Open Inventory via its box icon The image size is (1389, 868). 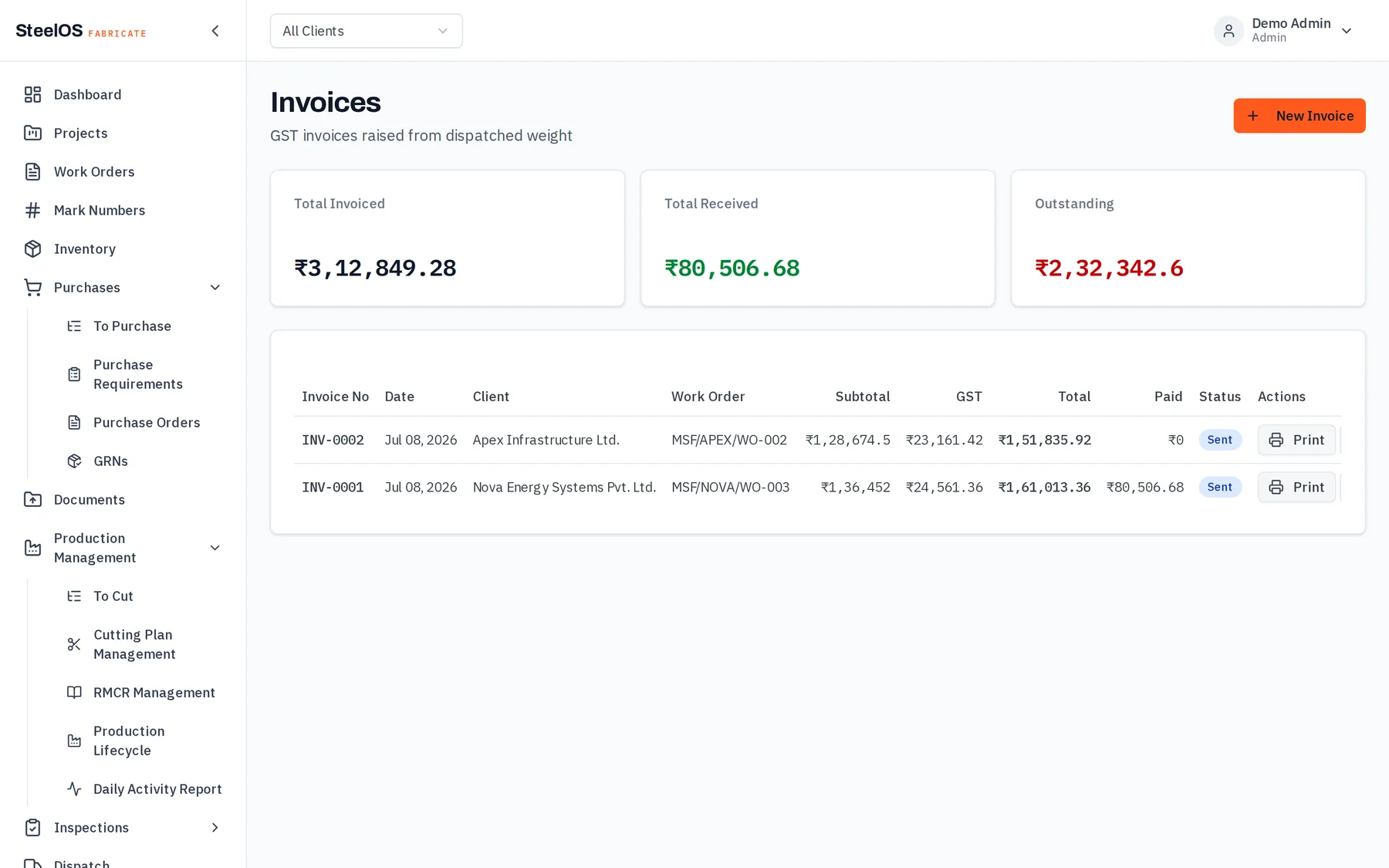click(x=32, y=249)
